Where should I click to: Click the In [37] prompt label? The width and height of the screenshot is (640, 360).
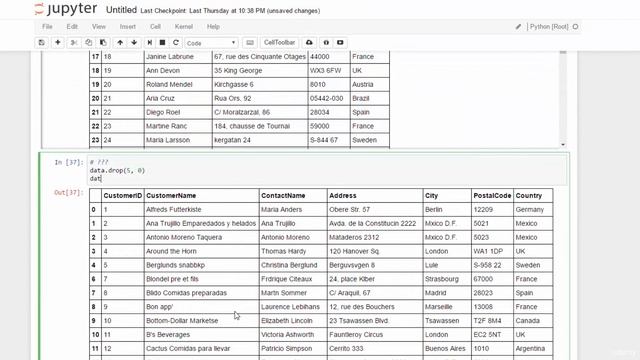click(x=69, y=162)
